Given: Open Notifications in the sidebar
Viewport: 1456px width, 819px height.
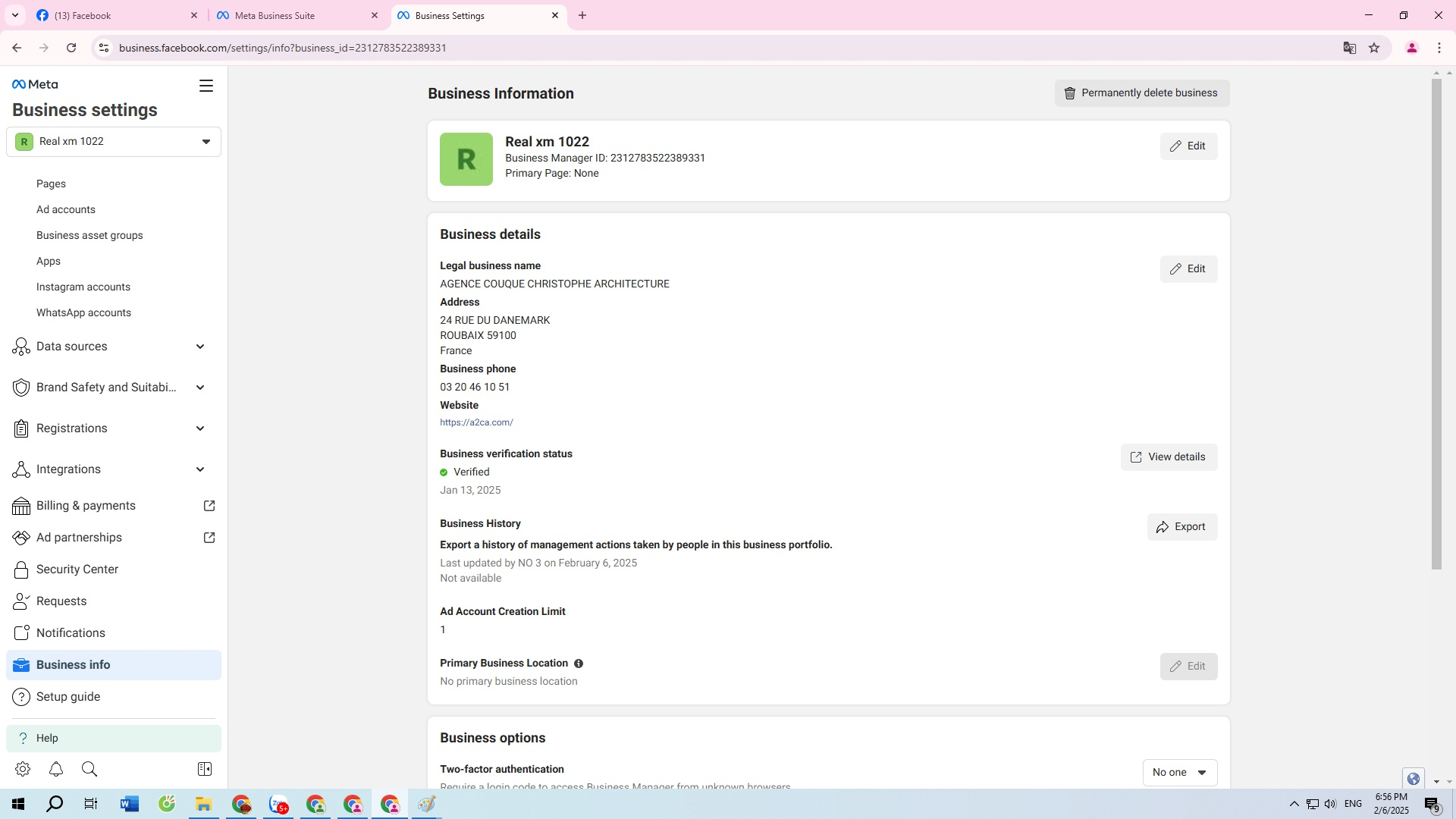Looking at the screenshot, I should [114, 633].
